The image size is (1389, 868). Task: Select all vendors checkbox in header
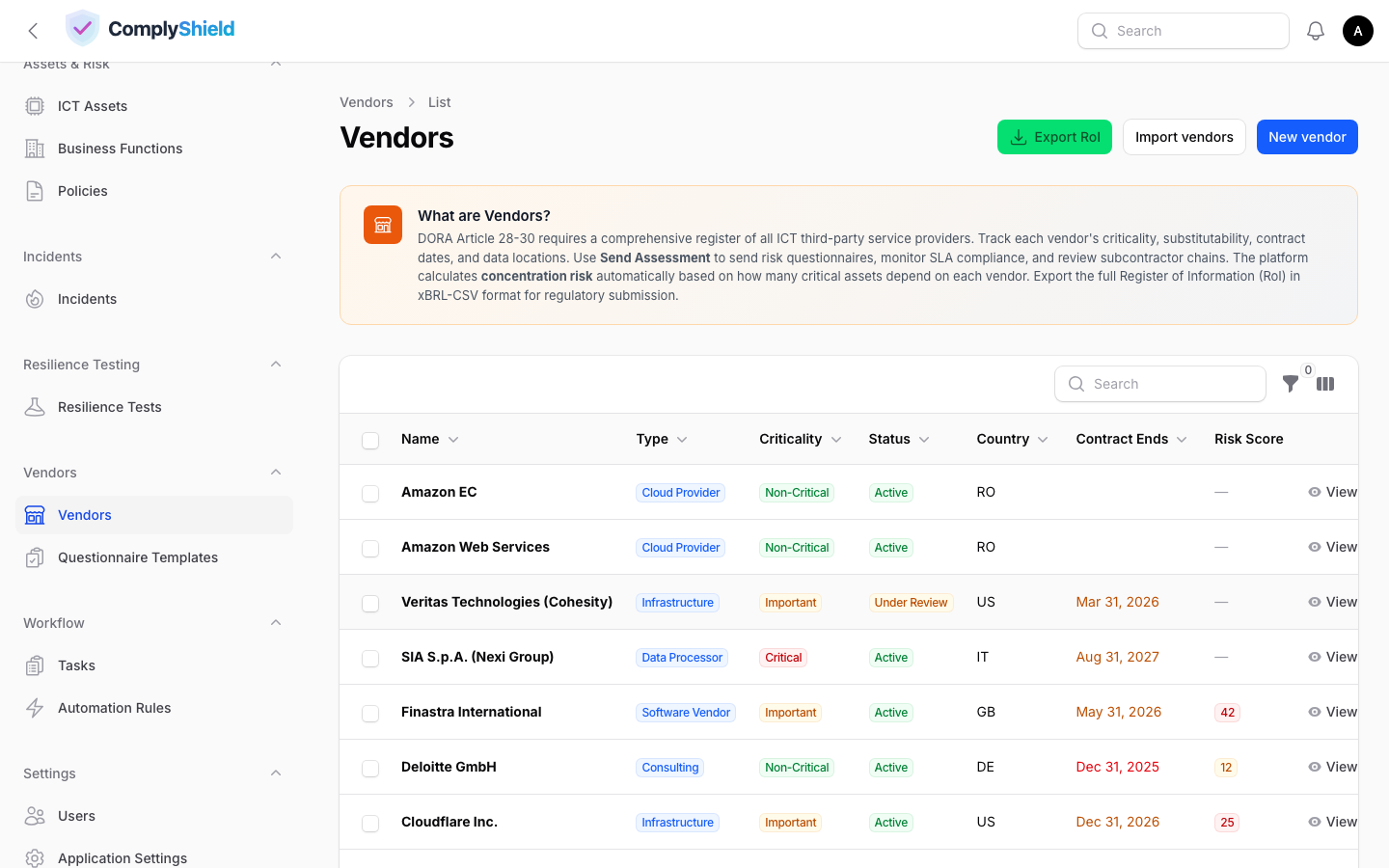[x=370, y=440]
